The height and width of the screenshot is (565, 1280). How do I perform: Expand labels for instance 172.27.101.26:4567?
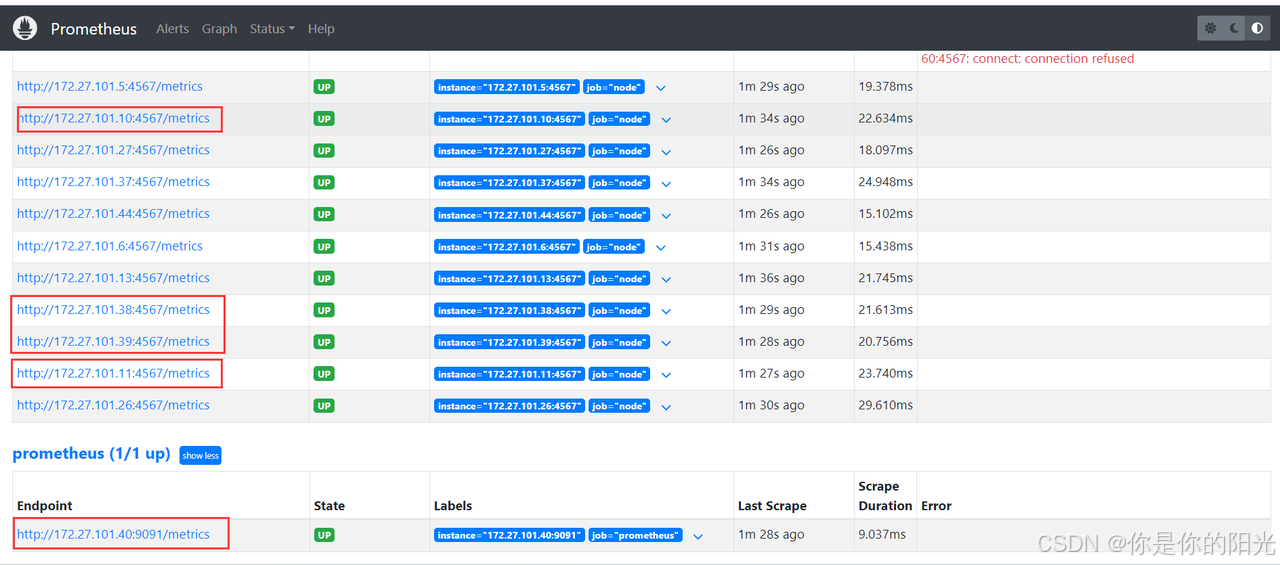click(x=666, y=407)
